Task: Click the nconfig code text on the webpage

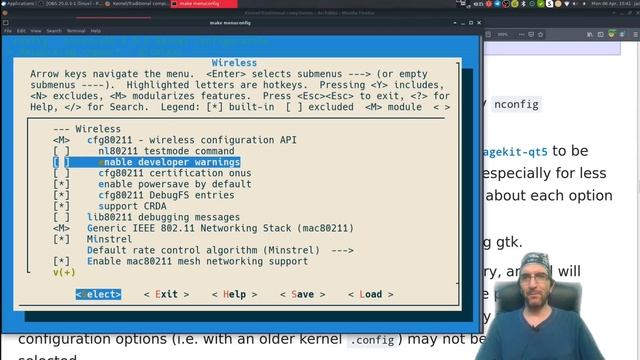Action: [516, 104]
